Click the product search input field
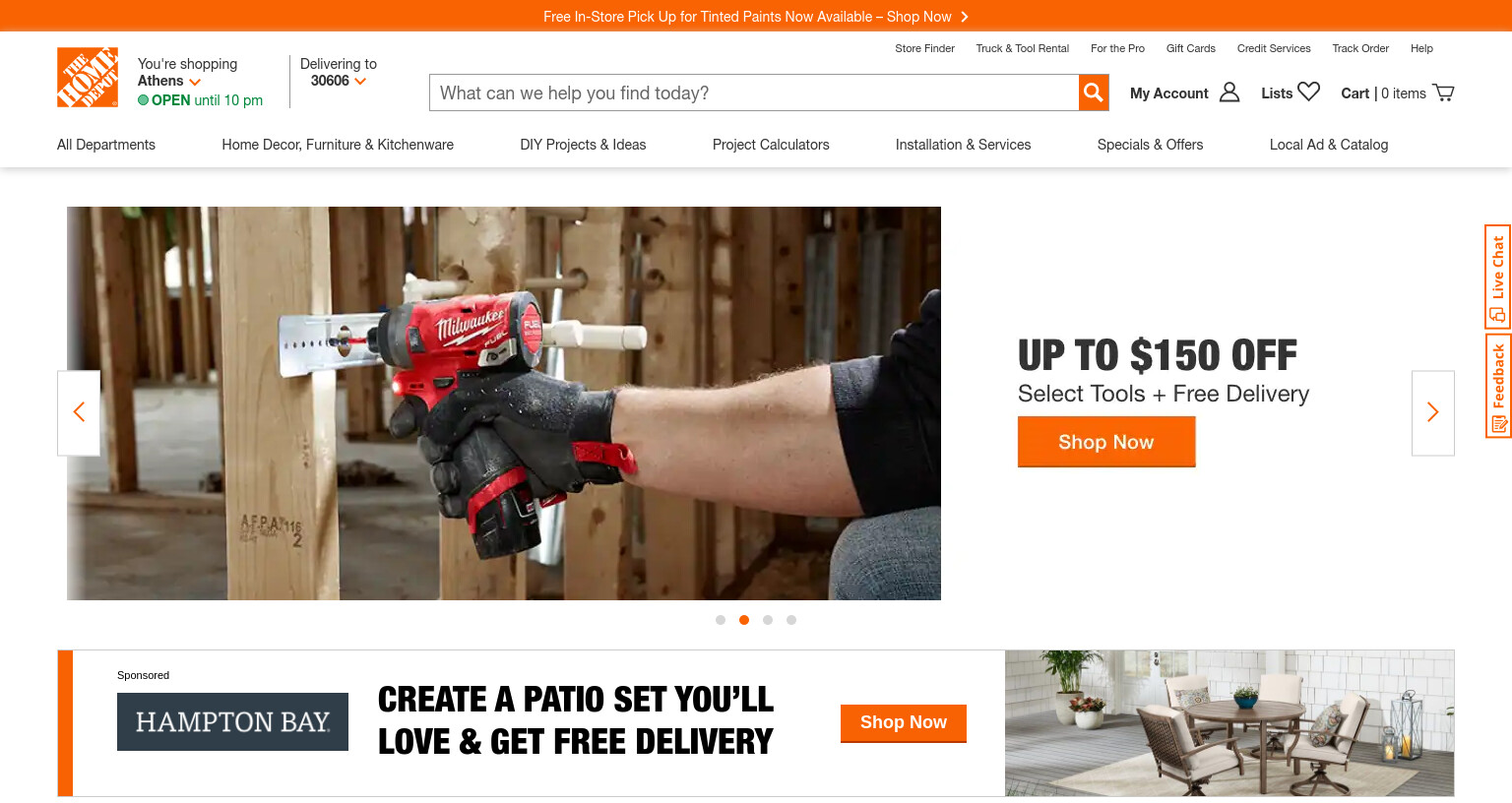The height and width of the screenshot is (803, 1512). point(754,93)
